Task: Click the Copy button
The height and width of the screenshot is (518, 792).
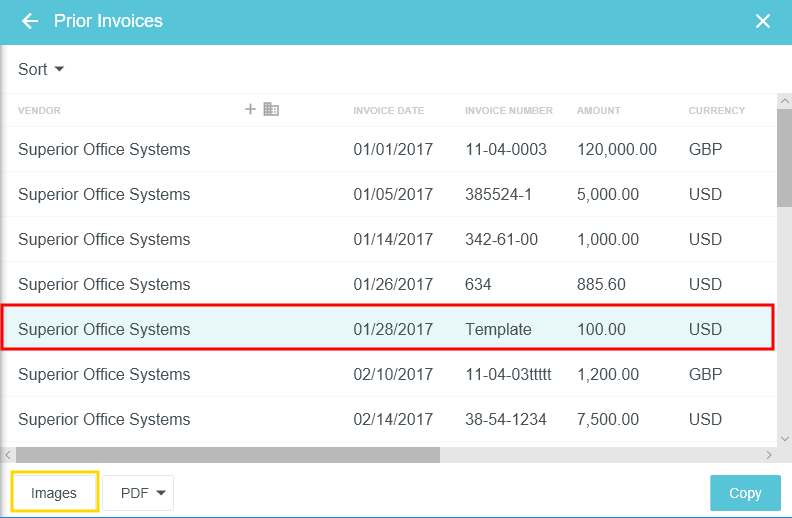Action: point(745,493)
